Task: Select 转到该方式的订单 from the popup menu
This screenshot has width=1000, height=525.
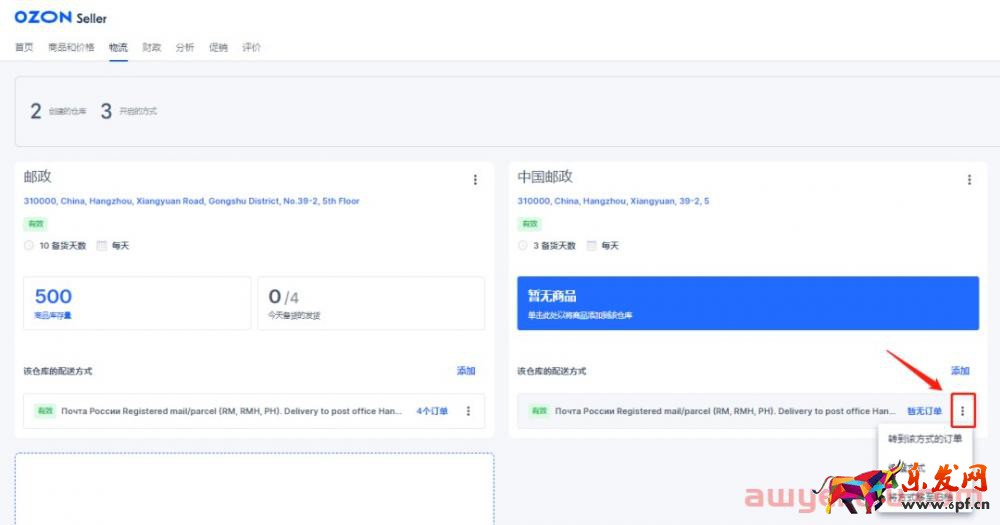Action: click(x=925, y=439)
